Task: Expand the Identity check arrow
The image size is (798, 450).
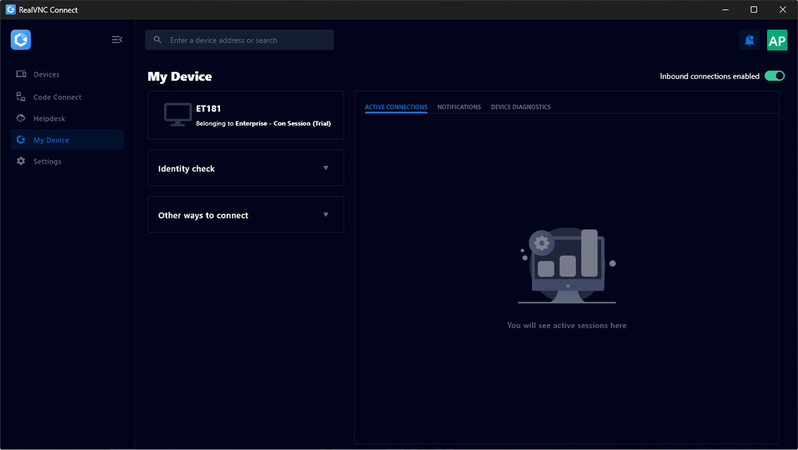Action: tap(326, 168)
